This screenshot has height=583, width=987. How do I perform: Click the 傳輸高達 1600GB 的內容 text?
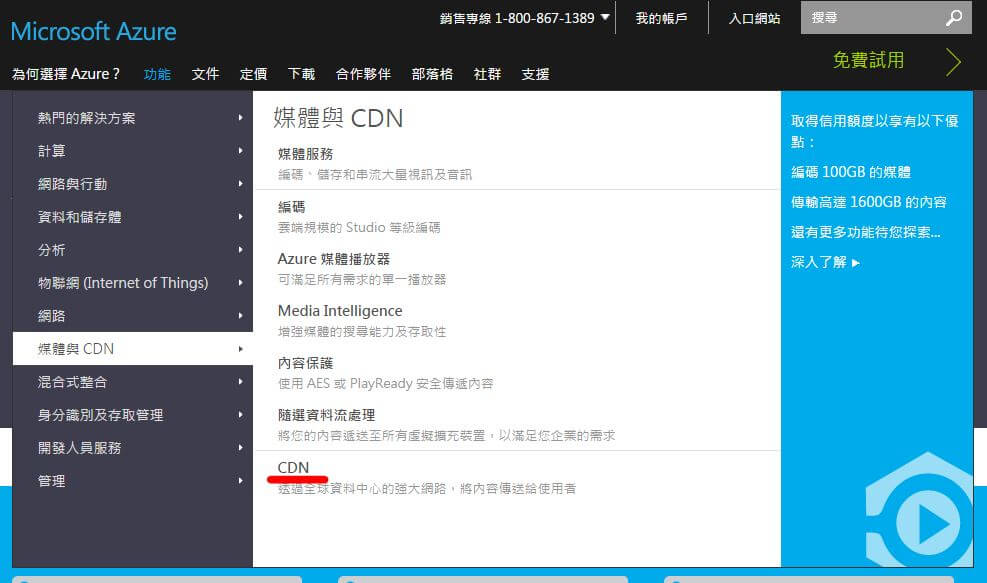869,202
